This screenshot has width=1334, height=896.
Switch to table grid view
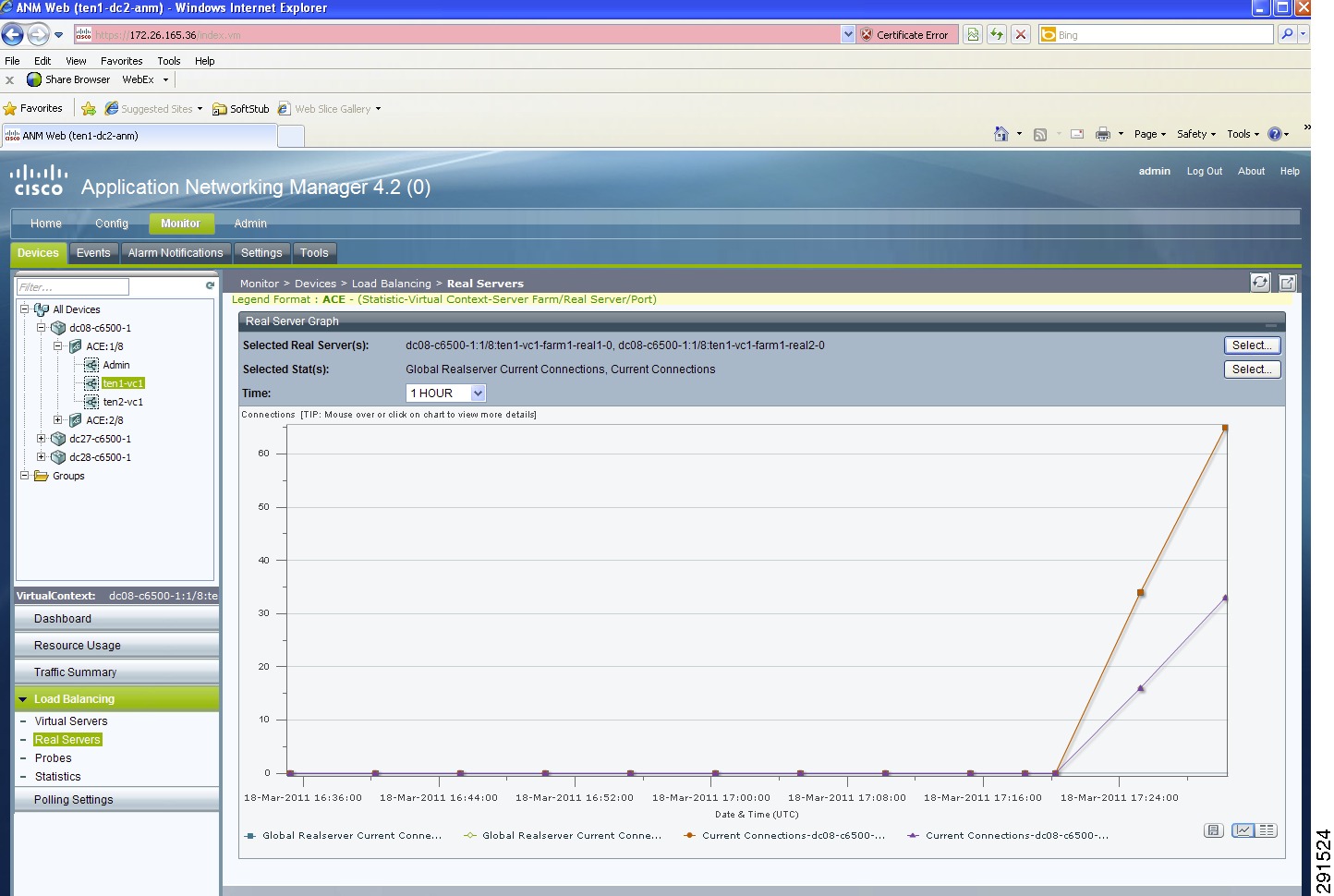1267,830
